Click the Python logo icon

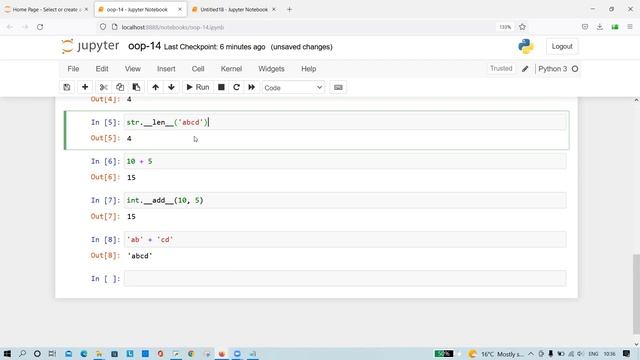click(526, 47)
